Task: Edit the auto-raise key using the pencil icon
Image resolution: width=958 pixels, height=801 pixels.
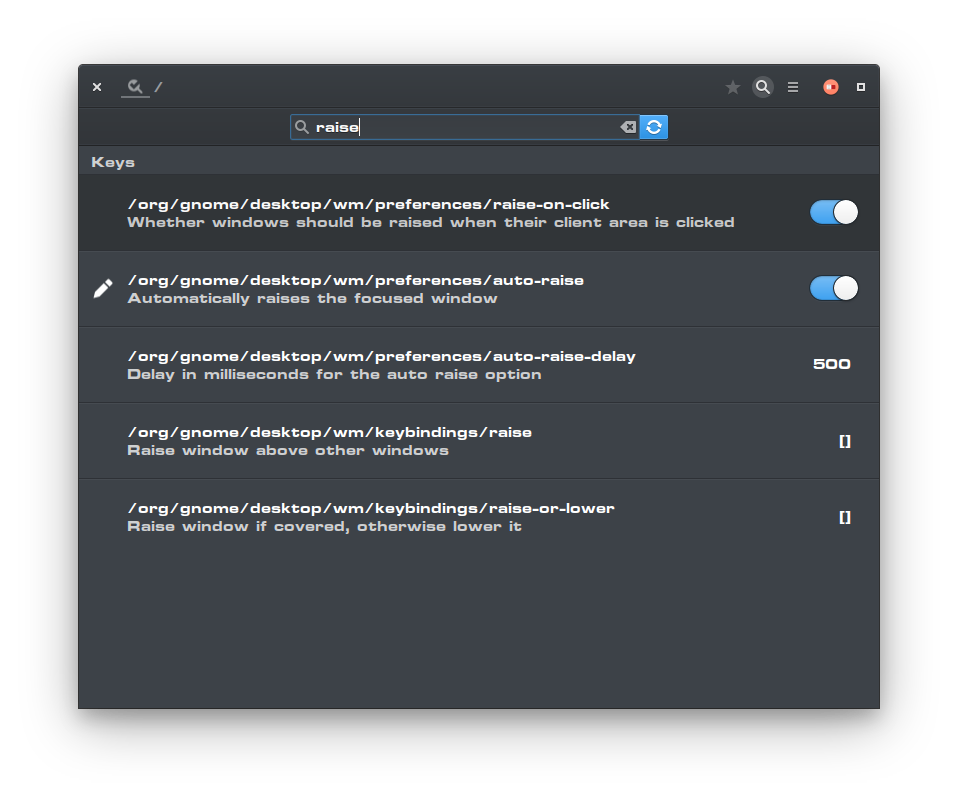Action: tap(102, 288)
